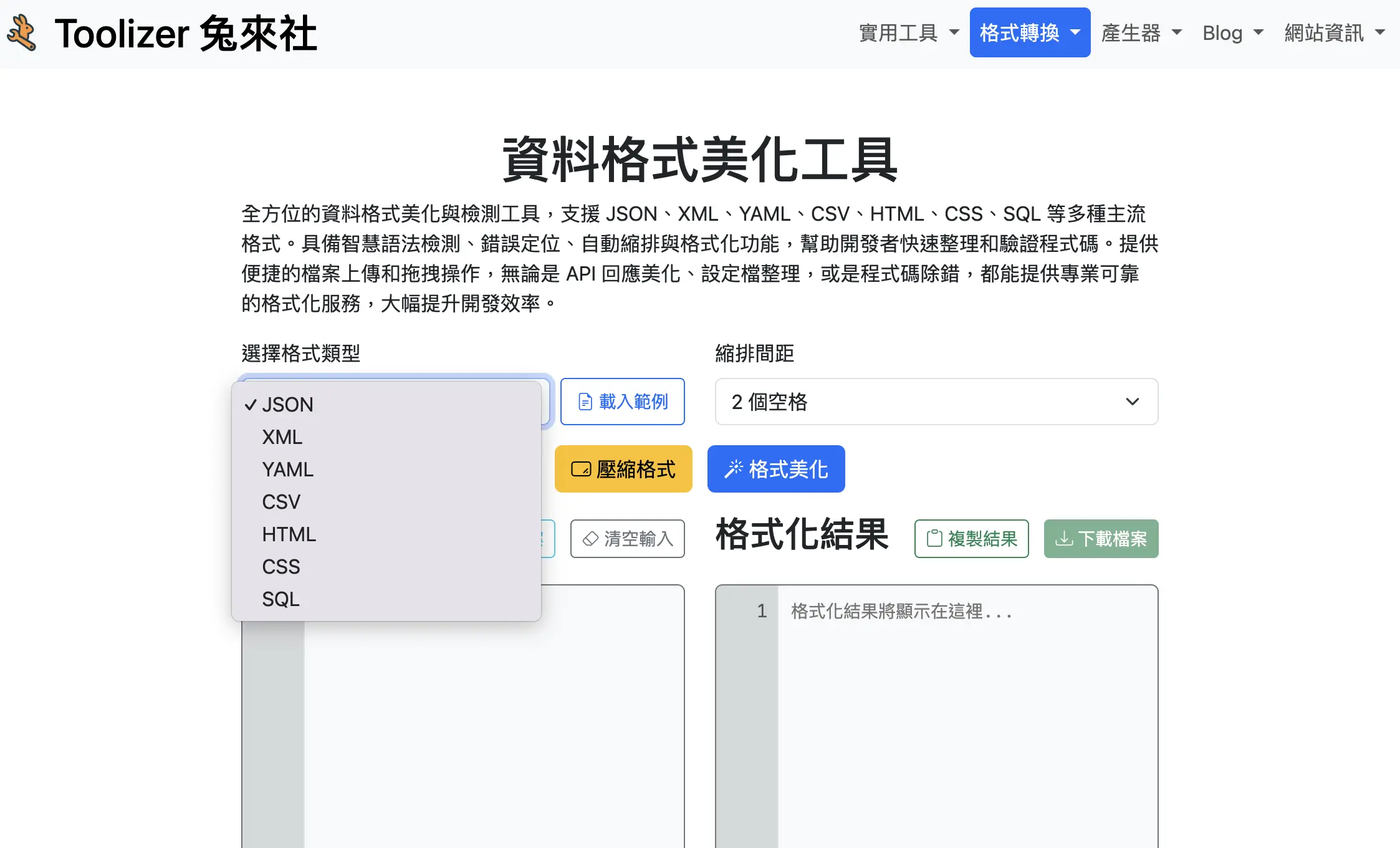
Task: Open the 縮排間距 spacing dropdown
Action: coord(936,402)
